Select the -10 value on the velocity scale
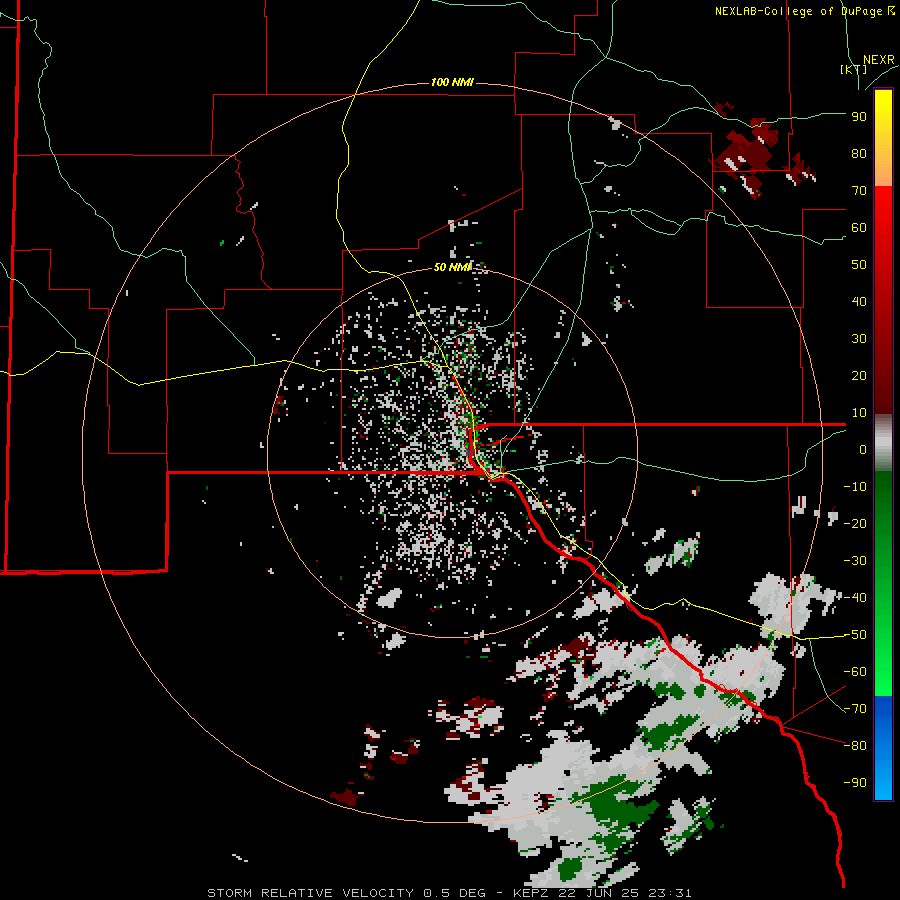 (855, 487)
